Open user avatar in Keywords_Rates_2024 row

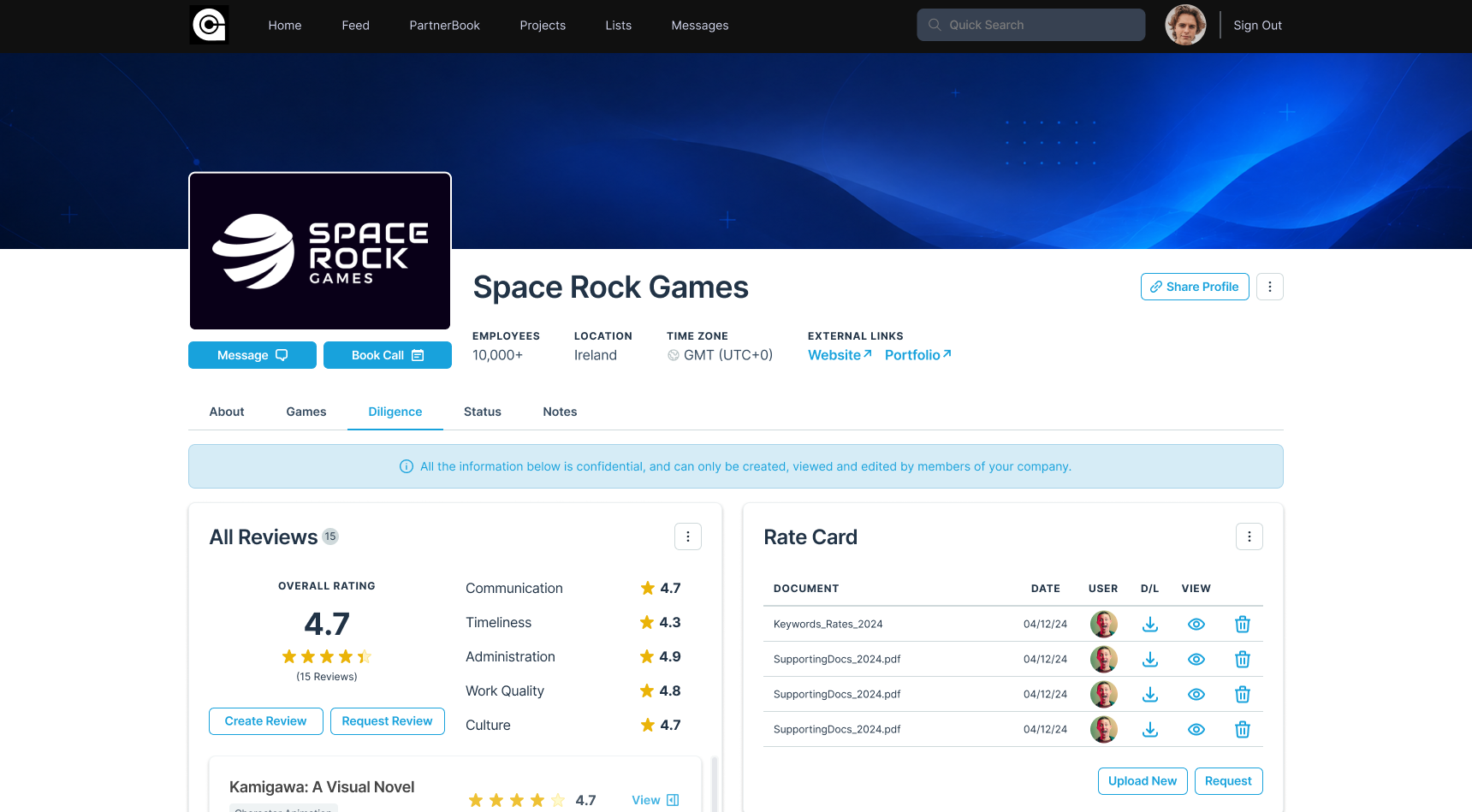[1104, 625]
